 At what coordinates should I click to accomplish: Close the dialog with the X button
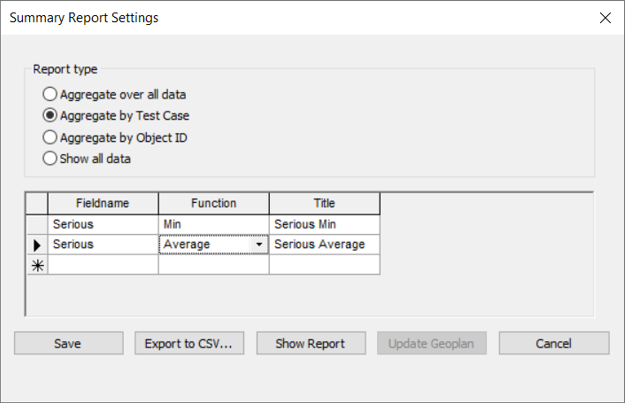[x=604, y=18]
